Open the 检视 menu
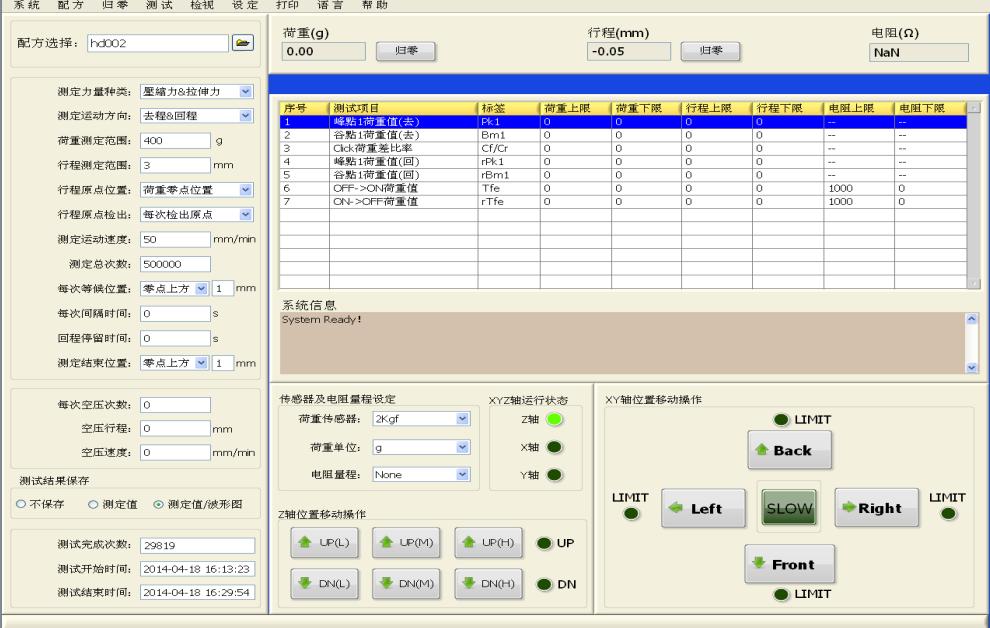This screenshot has height=628, width=990. point(202,4)
